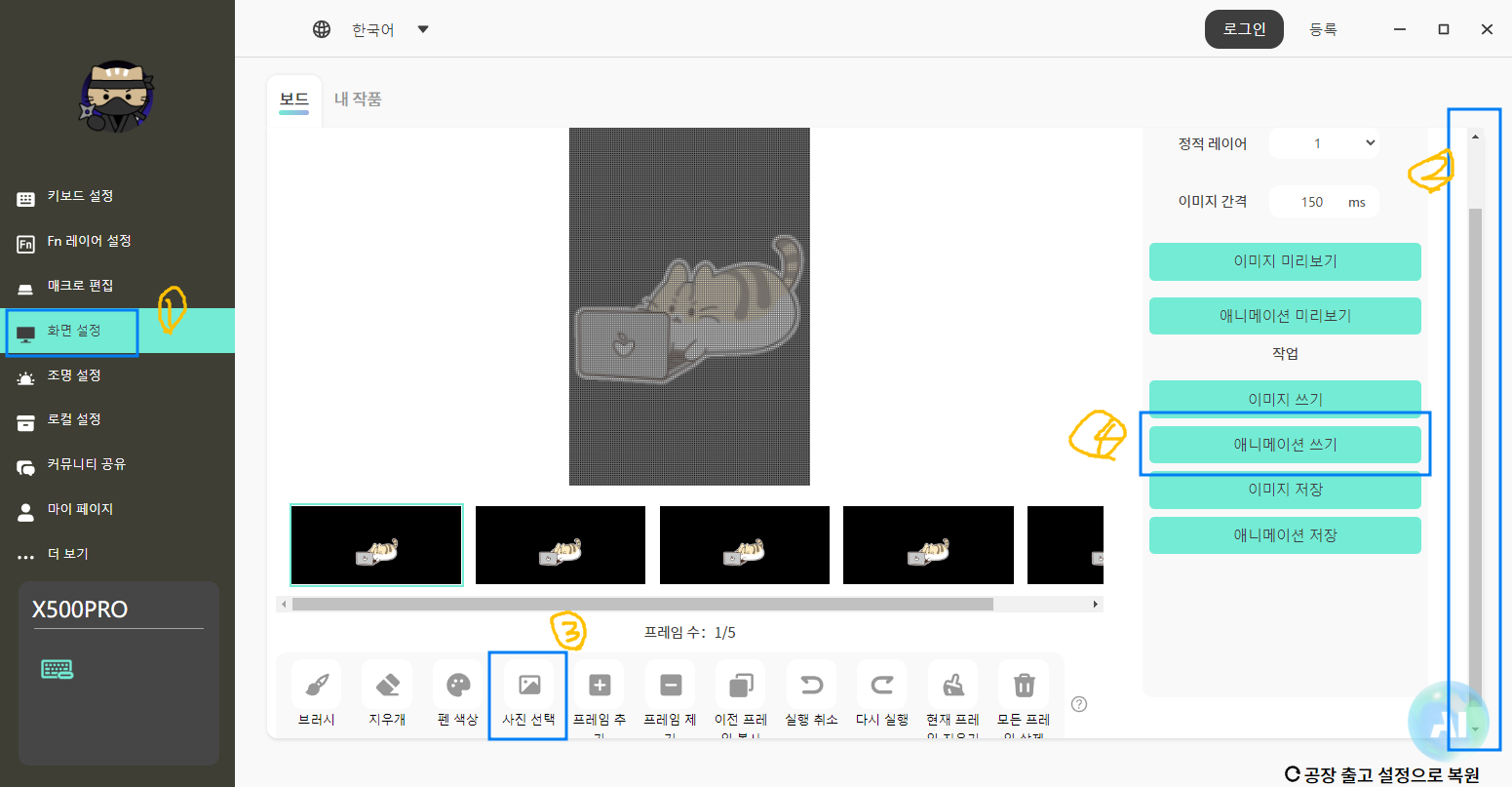The width and height of the screenshot is (1512, 787).
Task: Go to 커뮤니티 공유
Action: pos(117,464)
